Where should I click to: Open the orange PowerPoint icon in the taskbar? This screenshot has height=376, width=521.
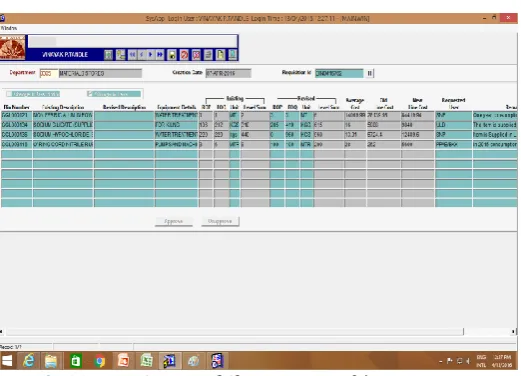(x=123, y=361)
